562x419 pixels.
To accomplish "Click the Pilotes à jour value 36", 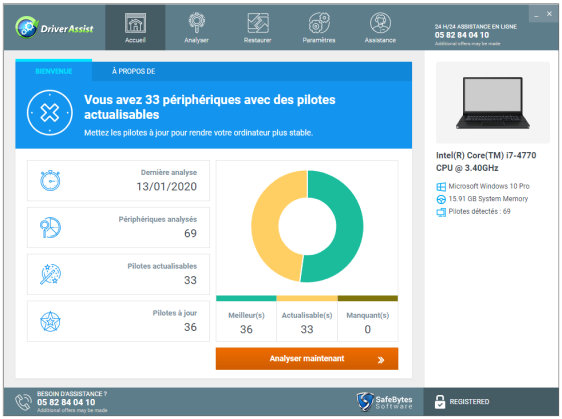I will click(x=190, y=327).
